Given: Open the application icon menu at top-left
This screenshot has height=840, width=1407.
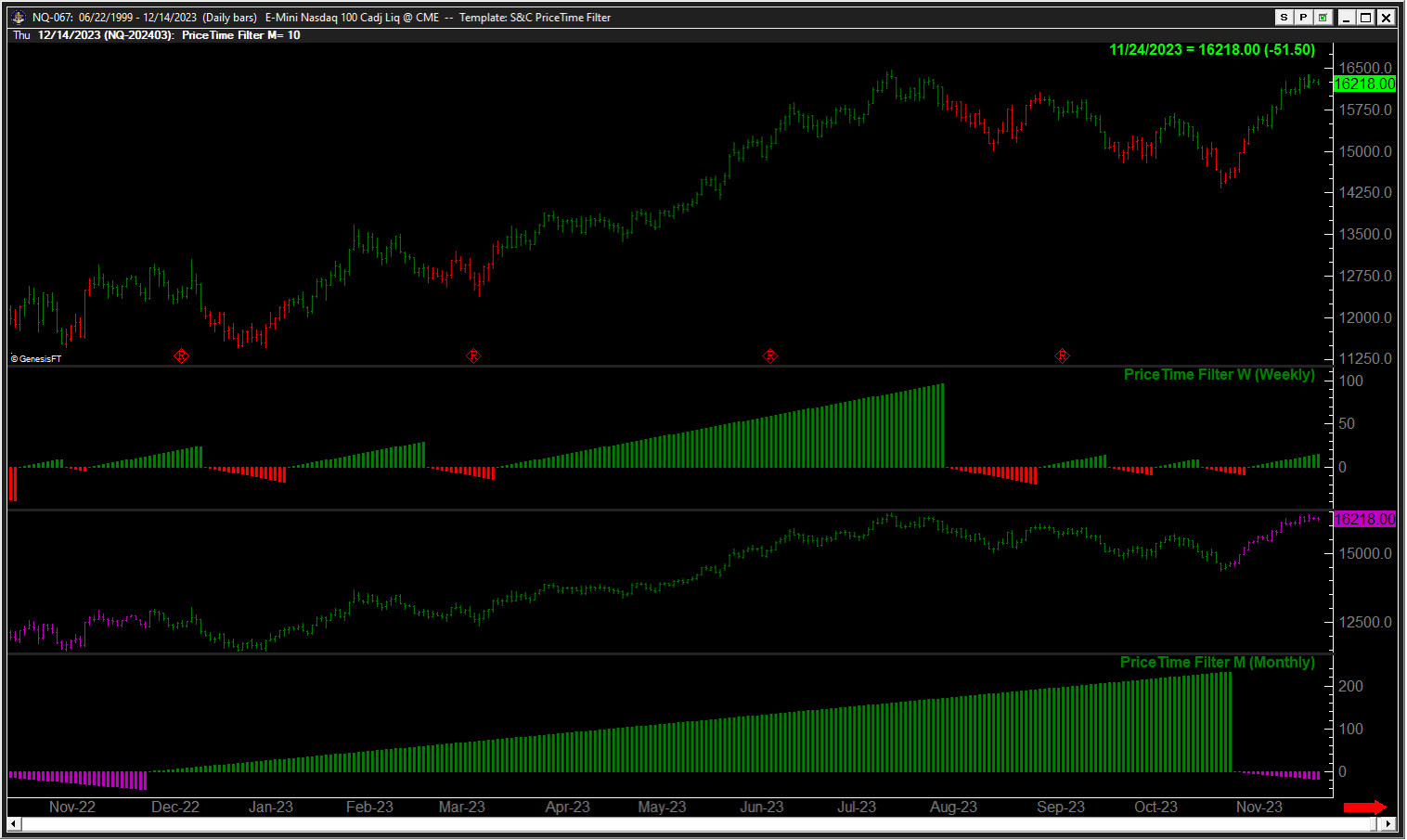Looking at the screenshot, I should pos(18,17).
